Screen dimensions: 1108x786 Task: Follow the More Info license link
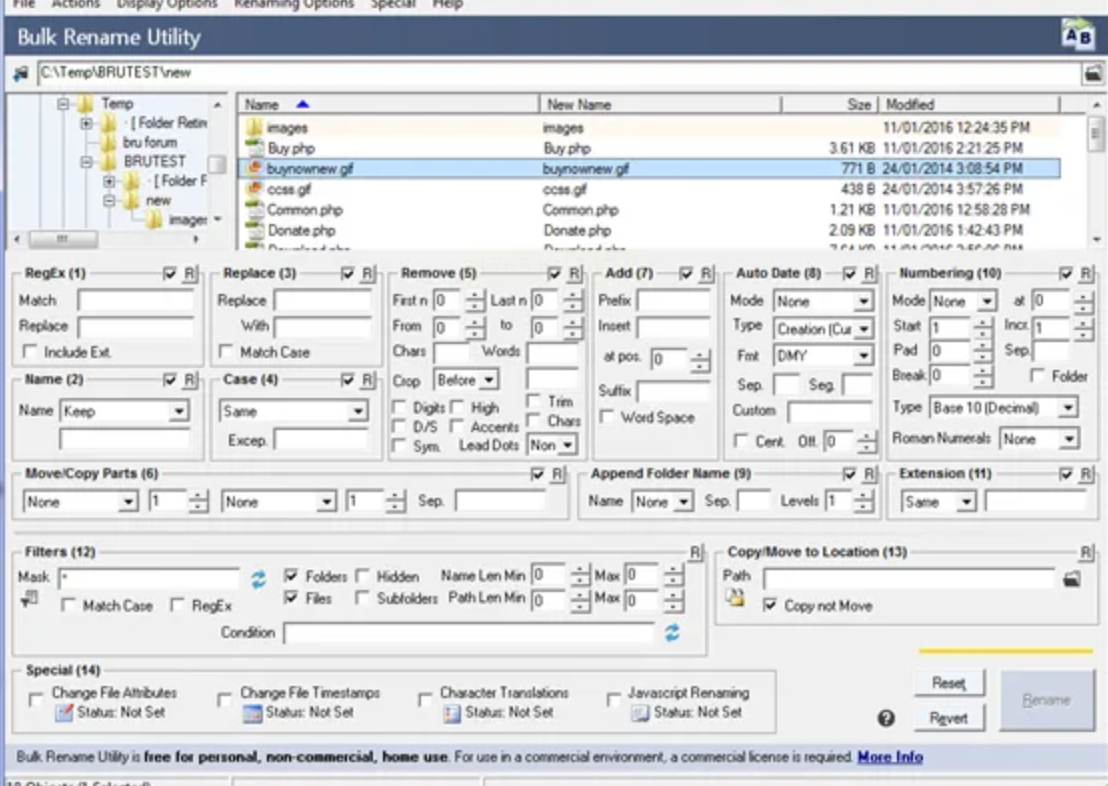pyautogui.click(x=890, y=757)
